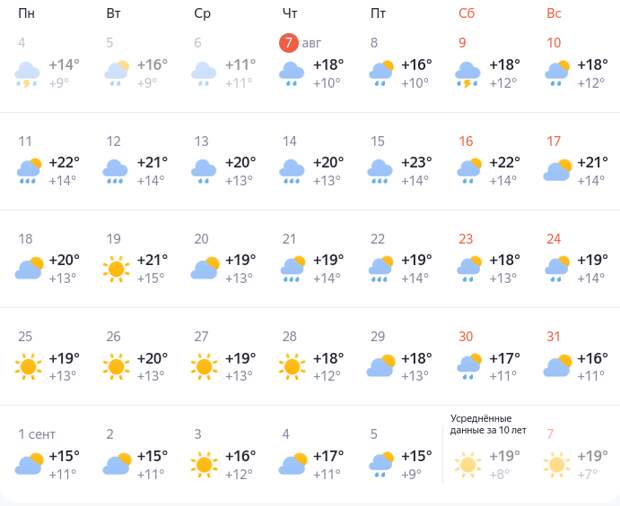Screen dimensions: 620x506
Task: Open the day 5 September forecast
Action: pos(374,434)
